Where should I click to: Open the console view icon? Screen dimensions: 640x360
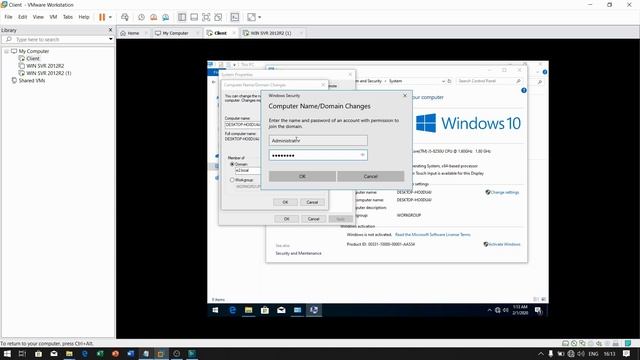coord(235,17)
